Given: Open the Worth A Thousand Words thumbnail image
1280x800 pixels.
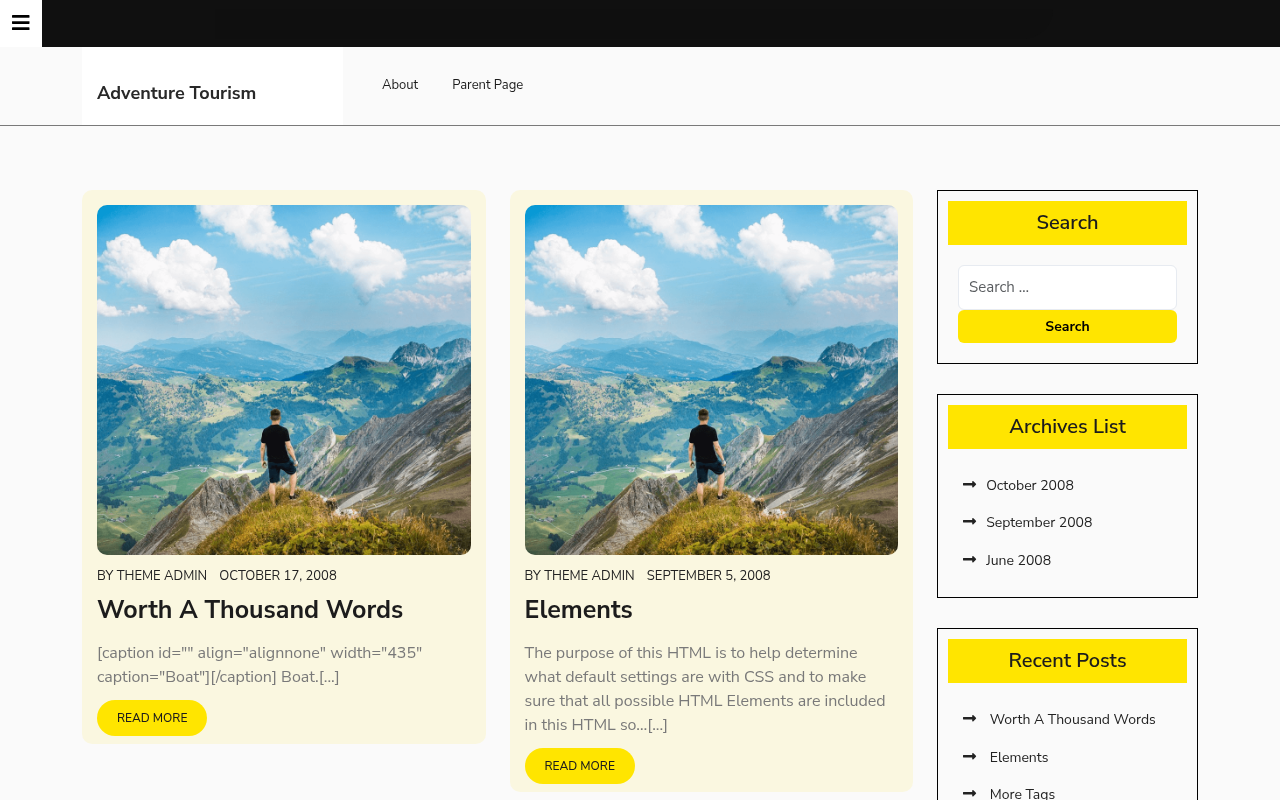Looking at the screenshot, I should coord(284,380).
